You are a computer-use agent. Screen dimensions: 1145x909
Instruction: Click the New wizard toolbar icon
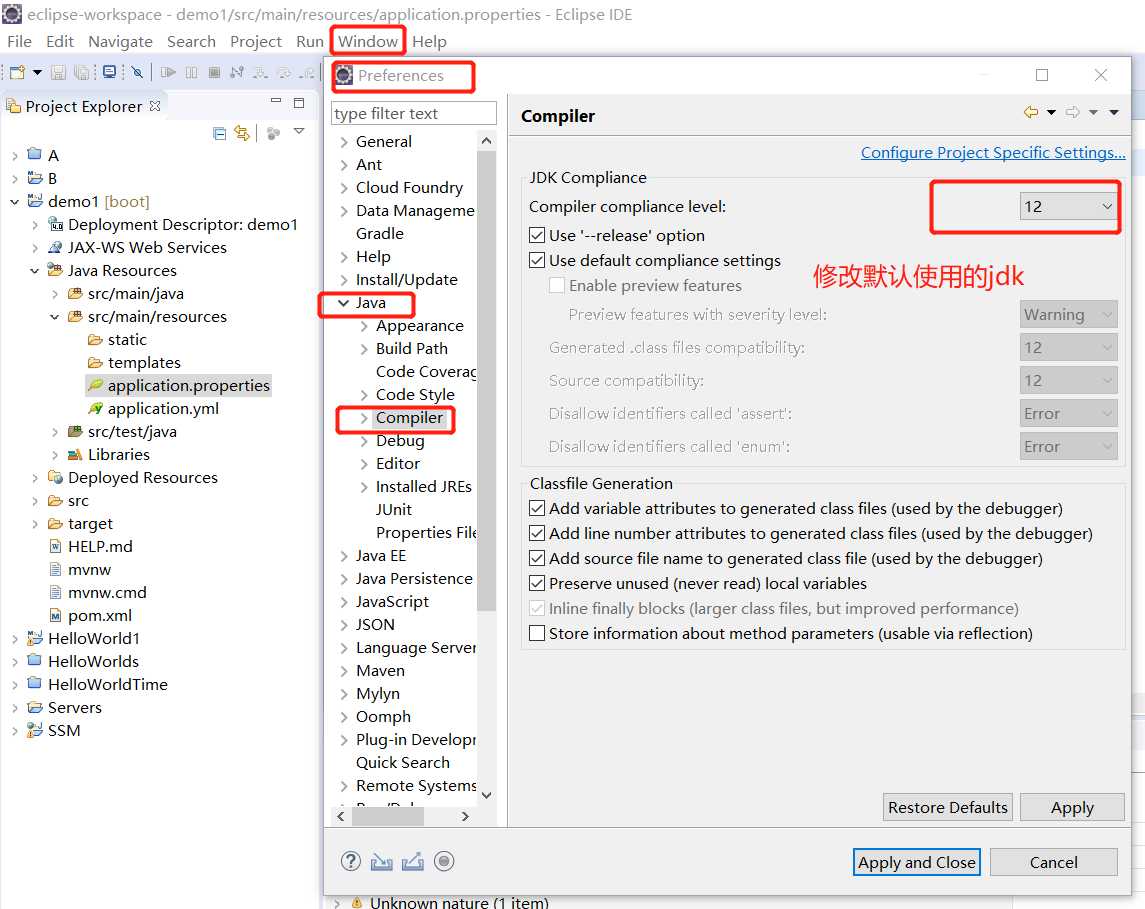18,72
